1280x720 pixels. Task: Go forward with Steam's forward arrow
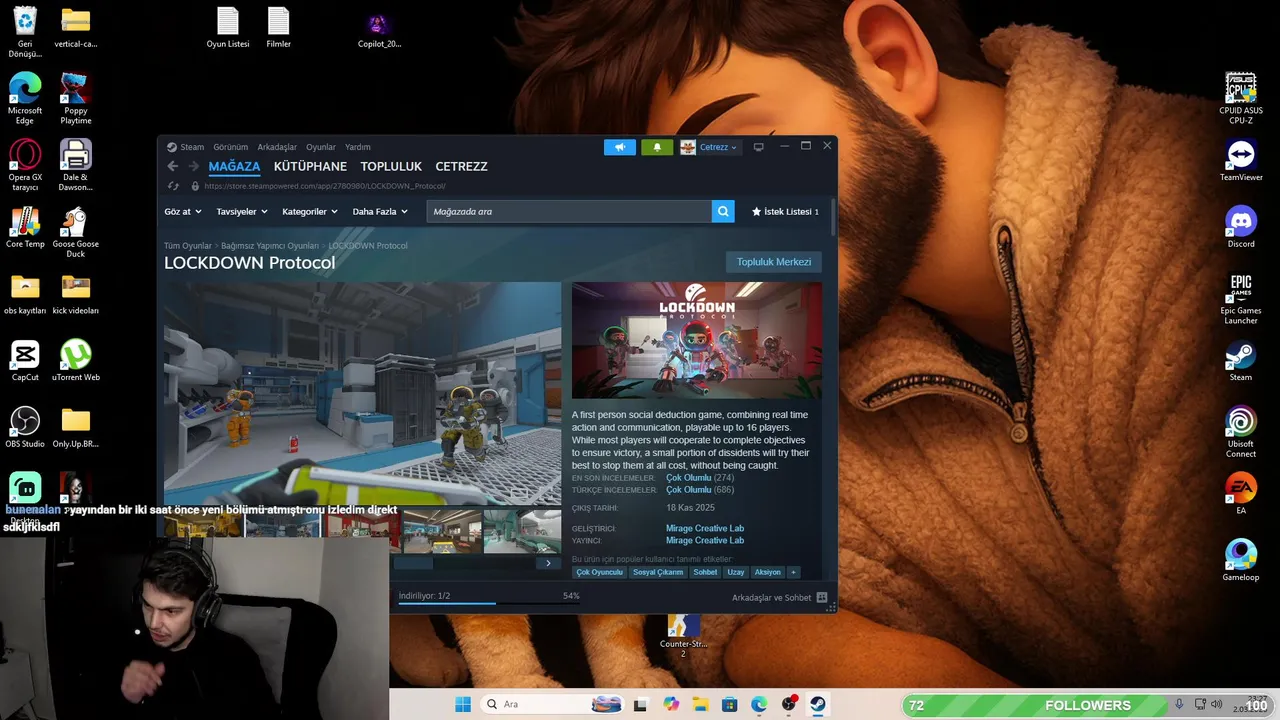[x=193, y=166]
